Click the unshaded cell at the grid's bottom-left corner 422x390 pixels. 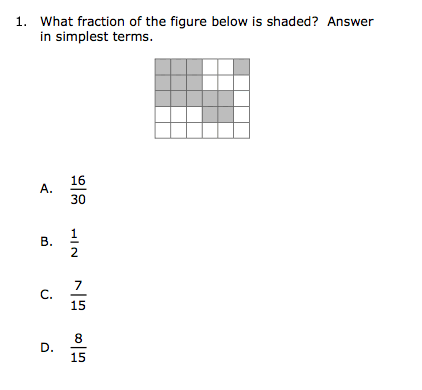click(x=163, y=130)
